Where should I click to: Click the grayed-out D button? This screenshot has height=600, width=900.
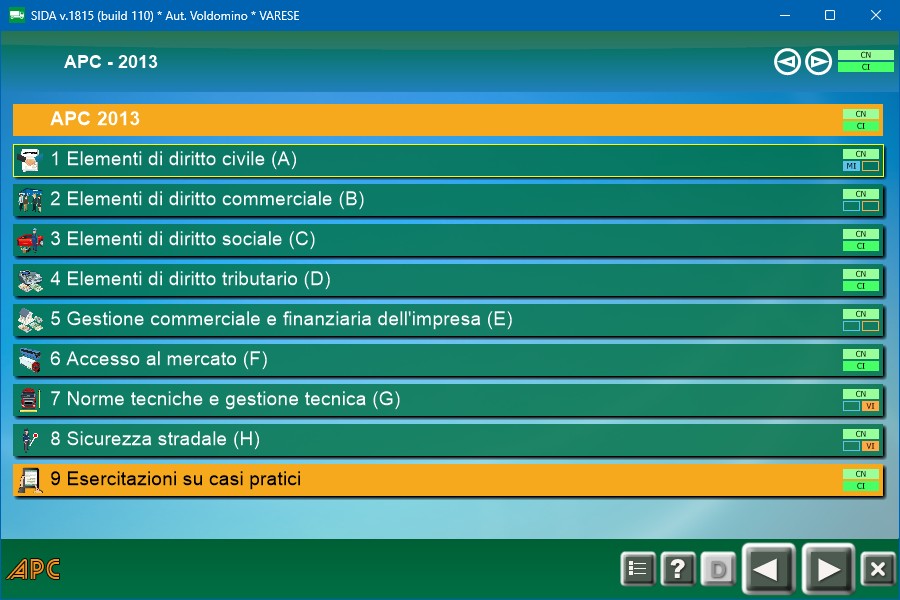pos(717,569)
